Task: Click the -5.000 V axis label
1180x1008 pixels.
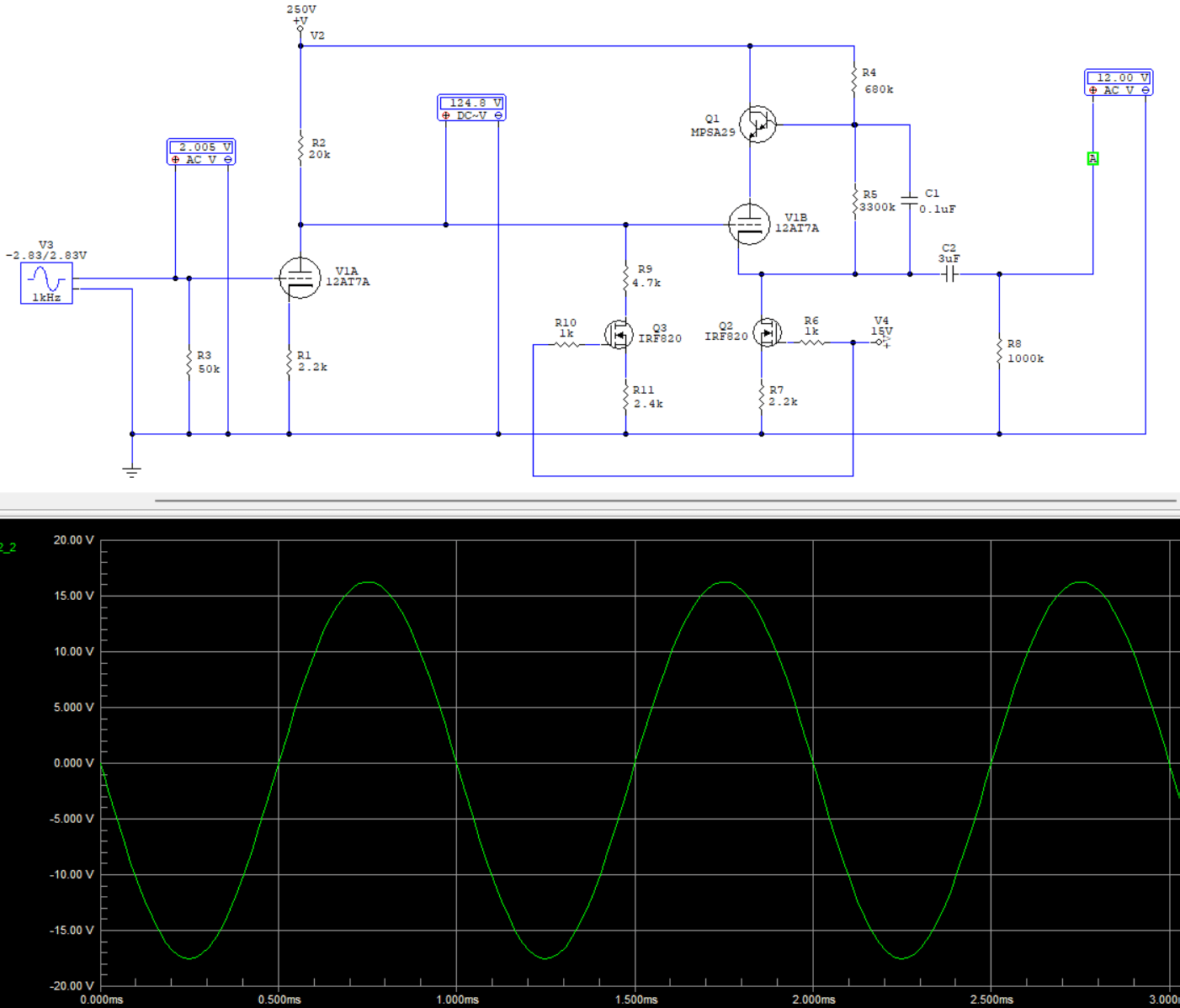Action: [72, 819]
